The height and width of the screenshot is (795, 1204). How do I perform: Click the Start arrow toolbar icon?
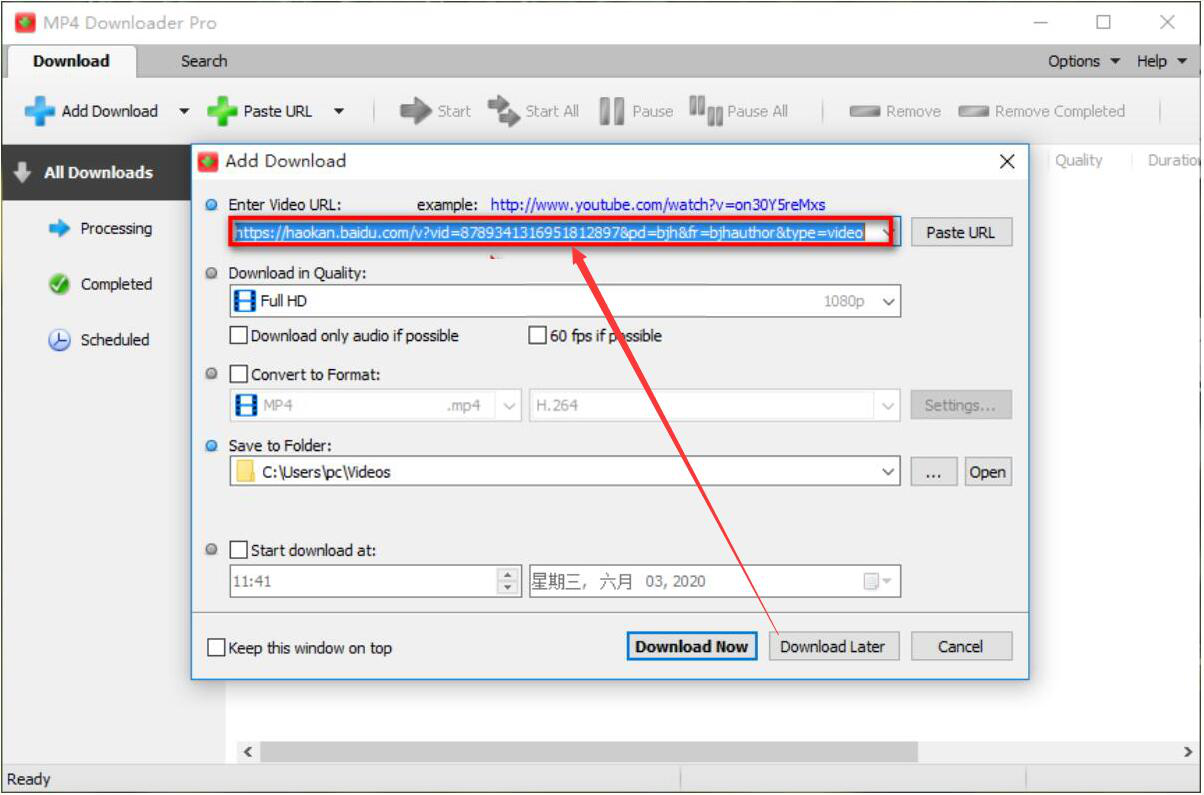415,111
